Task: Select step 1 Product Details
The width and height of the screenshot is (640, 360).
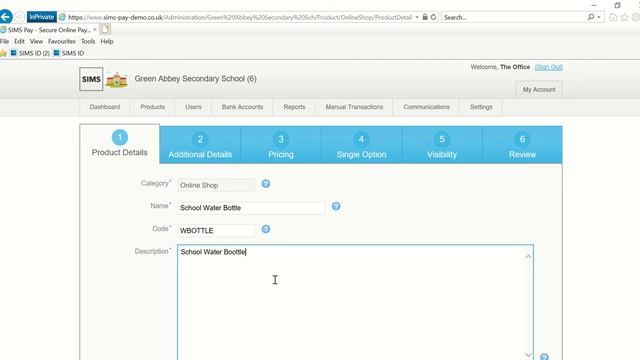Action: click(120, 144)
